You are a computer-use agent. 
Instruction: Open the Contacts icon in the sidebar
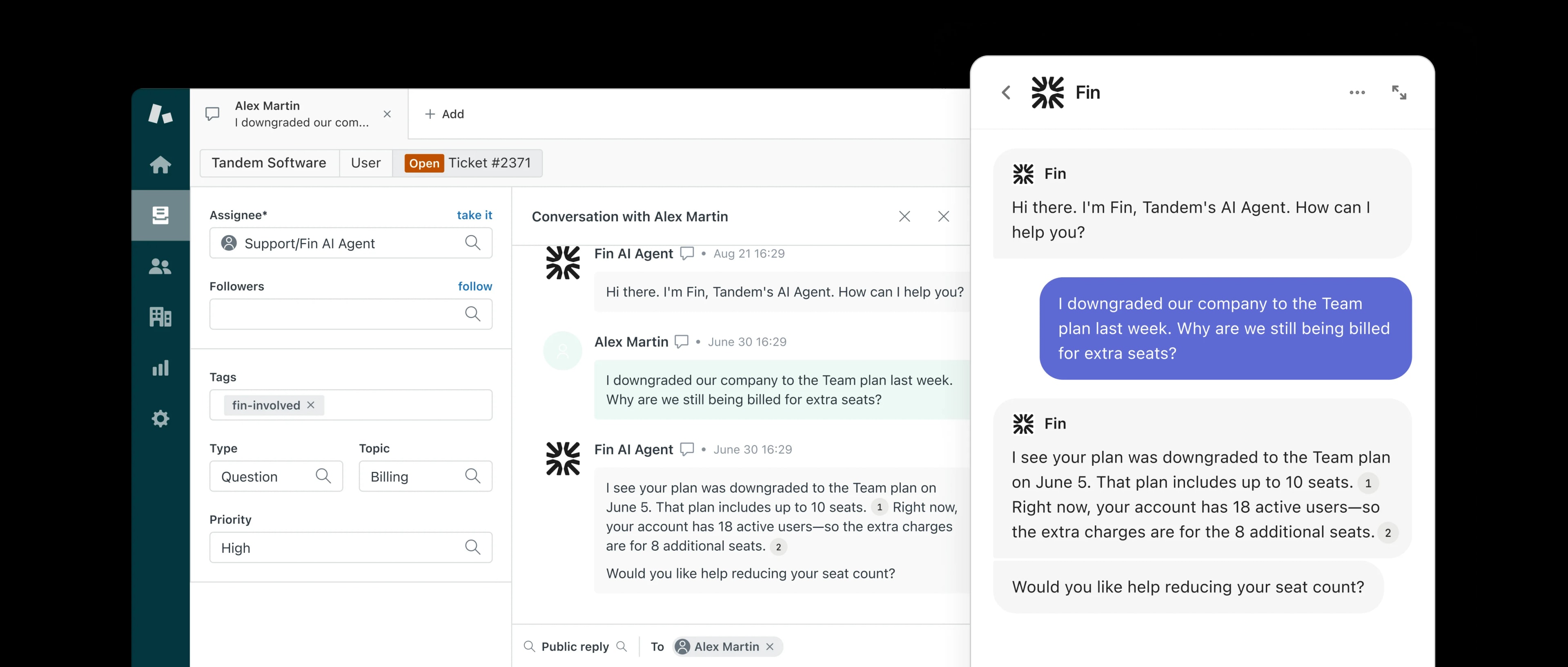coord(160,266)
